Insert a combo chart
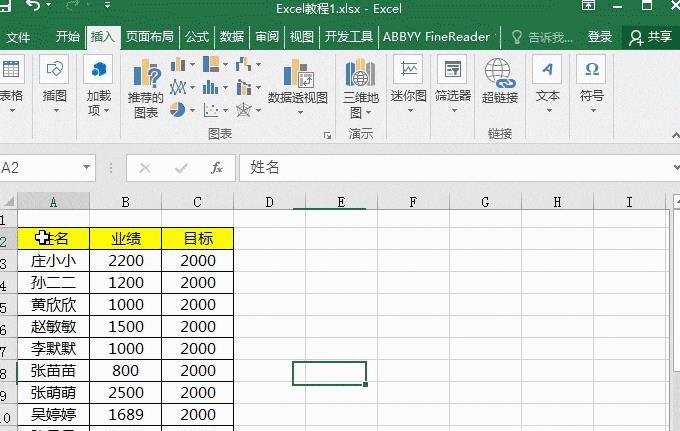The image size is (680, 431). pyautogui.click(x=244, y=87)
